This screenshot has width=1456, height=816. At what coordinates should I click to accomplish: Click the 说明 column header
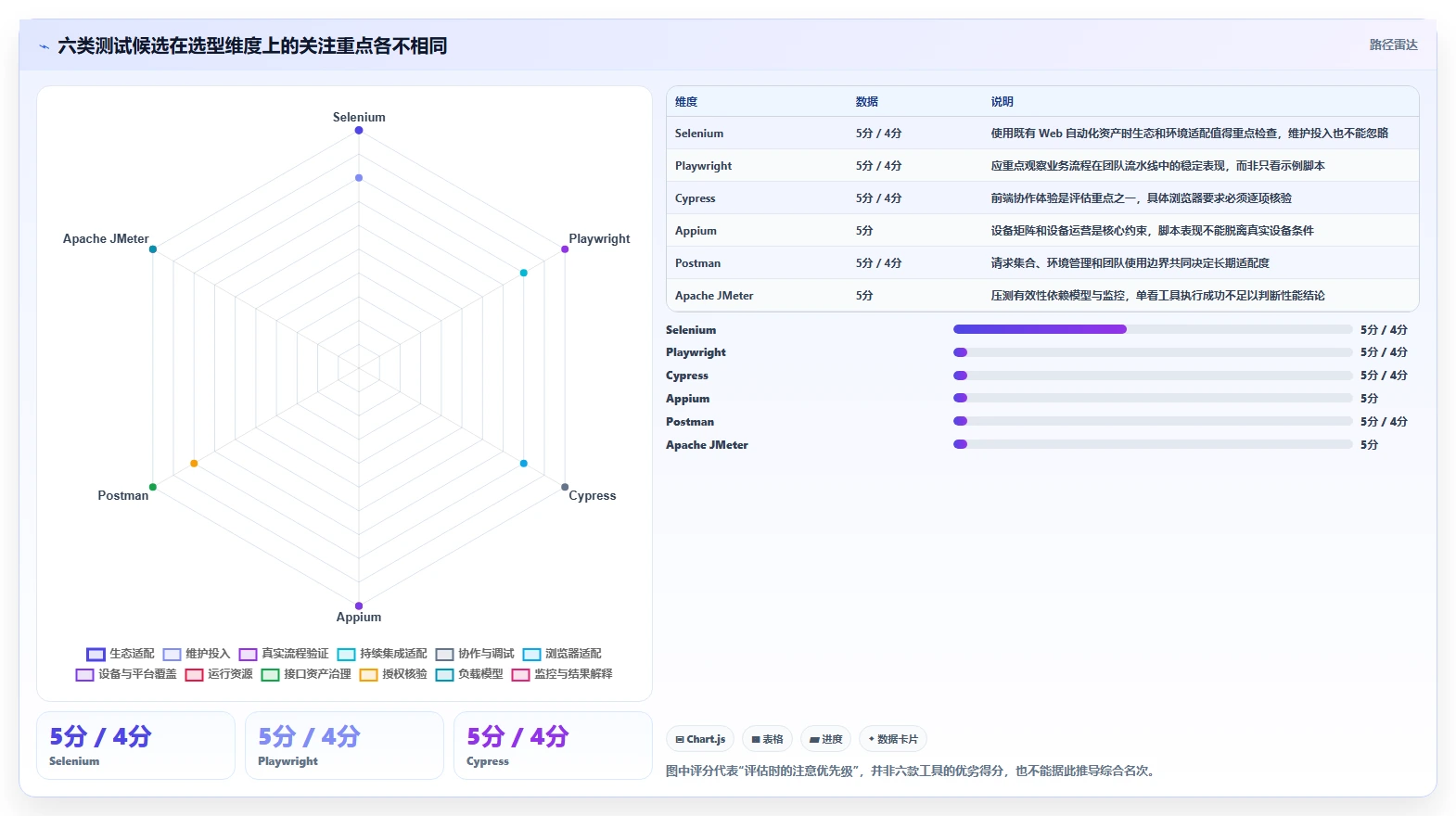click(x=1003, y=102)
